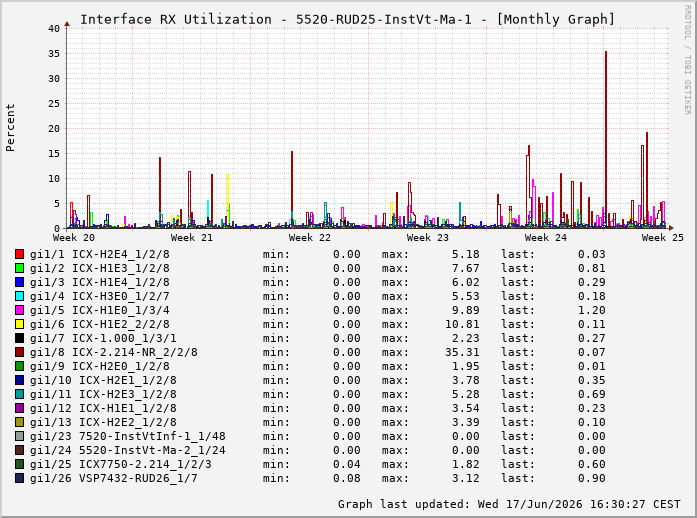697x518 pixels.
Task: Select legend label gi1/13 ICX-H2E2_1/2/8
Action: [x=103, y=422]
